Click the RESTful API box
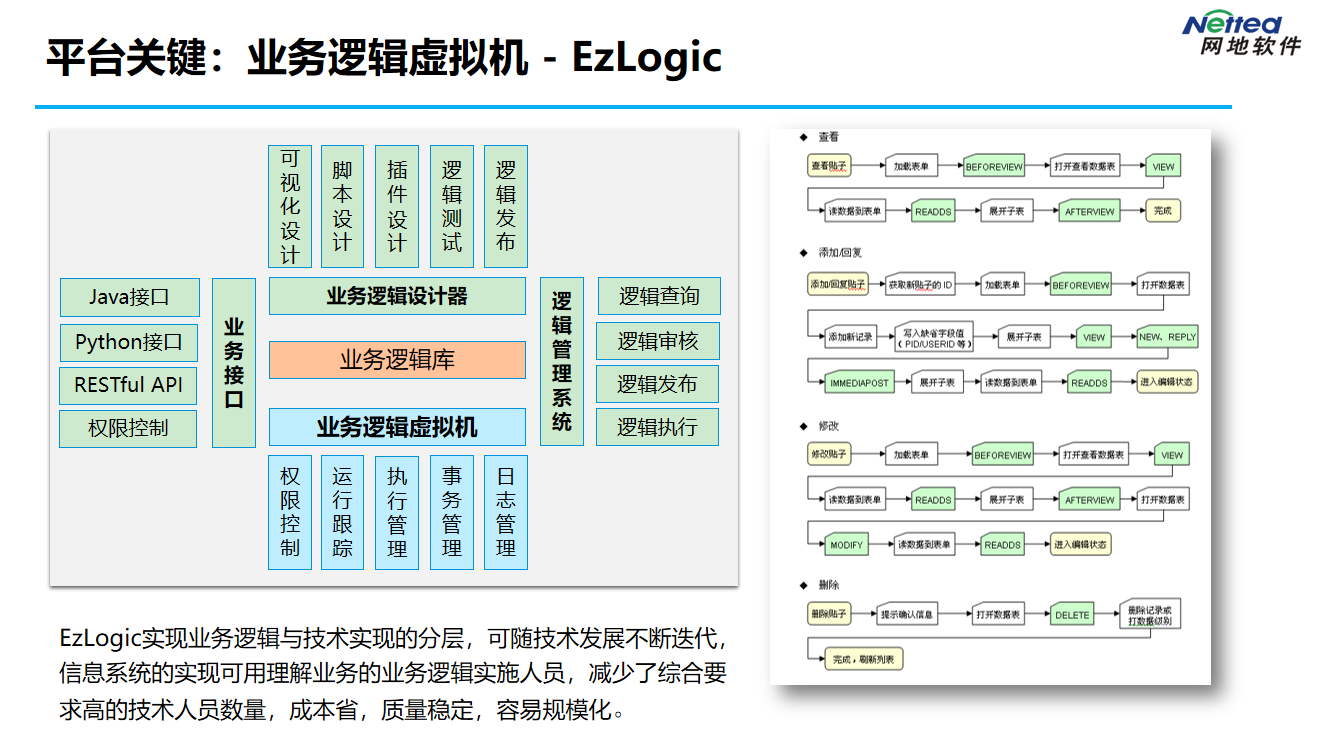Screen dimensions: 1320x736 [129, 385]
